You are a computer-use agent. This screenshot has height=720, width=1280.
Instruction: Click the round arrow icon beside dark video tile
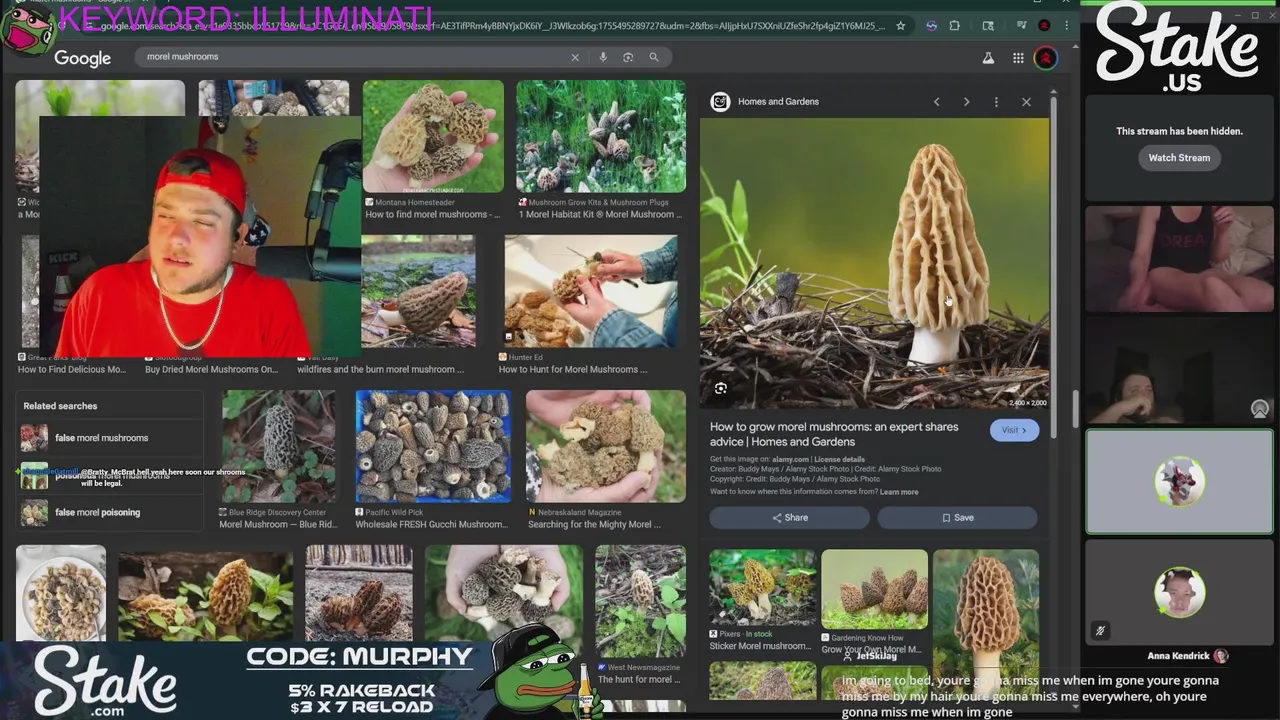(x=1260, y=409)
